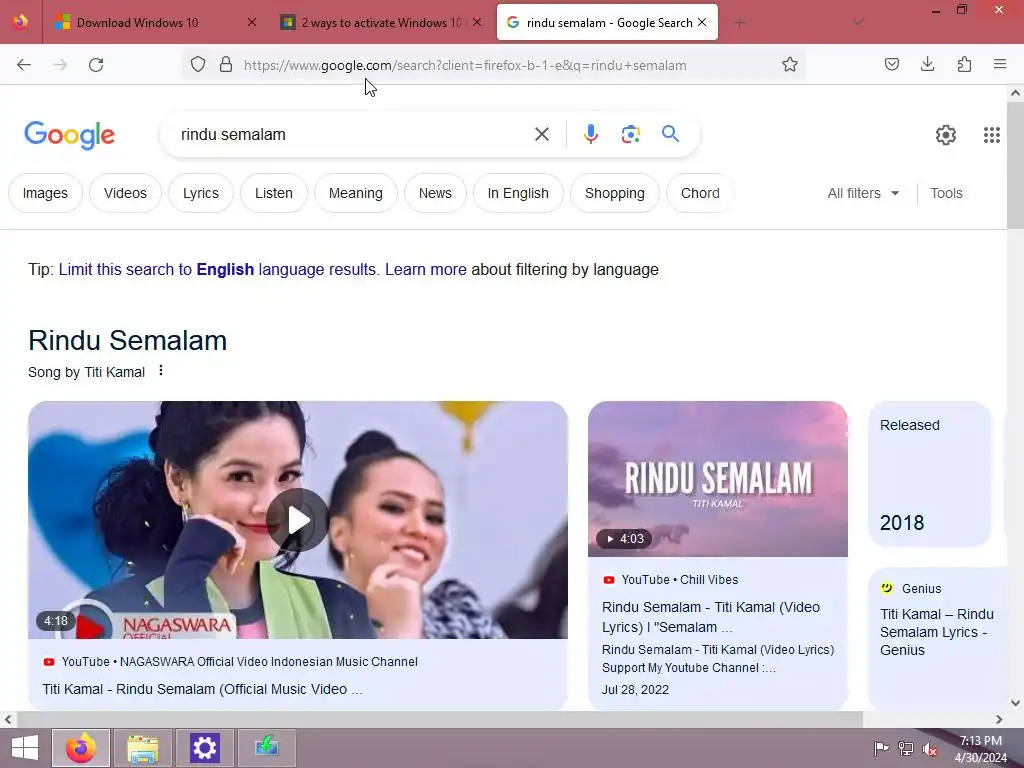Close the Download Windows 10 tab

pos(251,22)
